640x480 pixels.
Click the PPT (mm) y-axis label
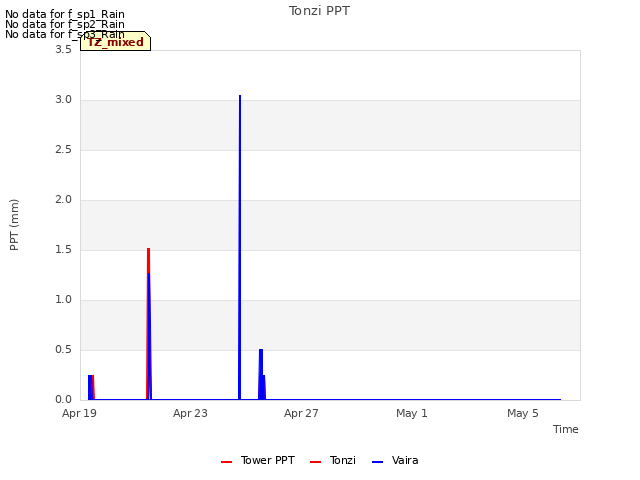(14, 225)
